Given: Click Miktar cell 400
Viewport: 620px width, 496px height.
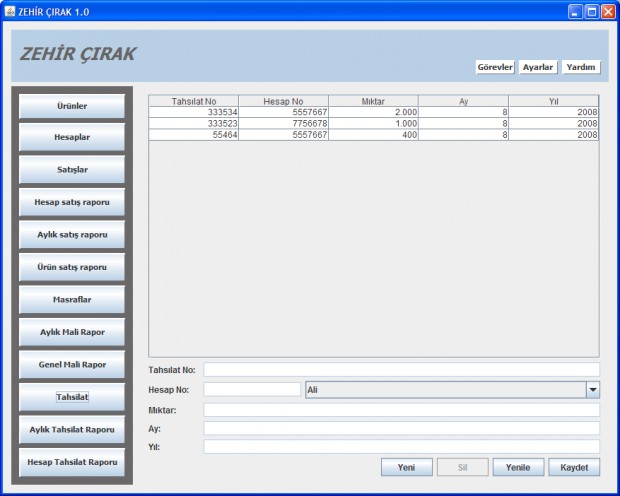Looking at the screenshot, I should tap(373, 135).
